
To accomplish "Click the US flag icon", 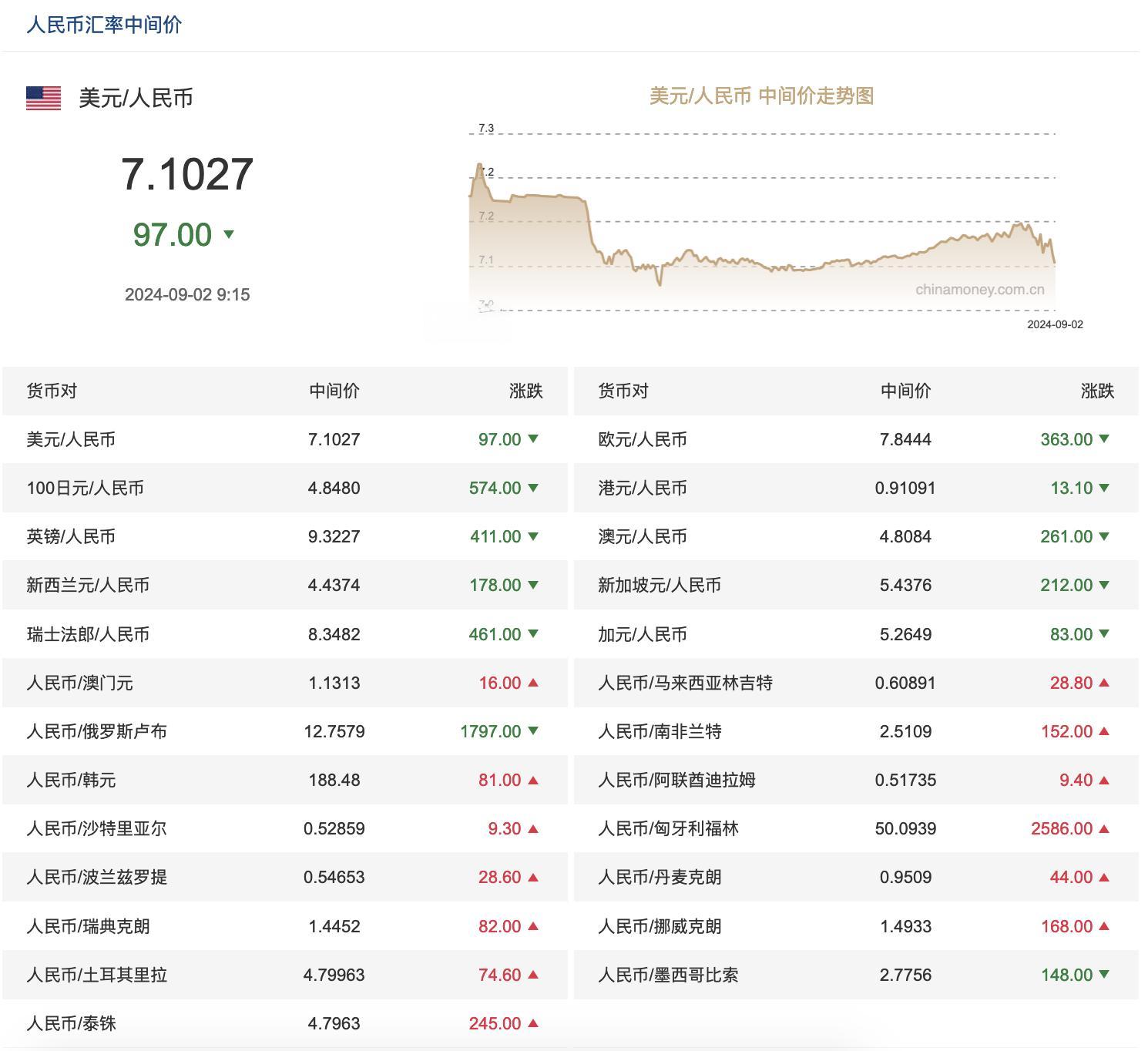I will [x=44, y=99].
